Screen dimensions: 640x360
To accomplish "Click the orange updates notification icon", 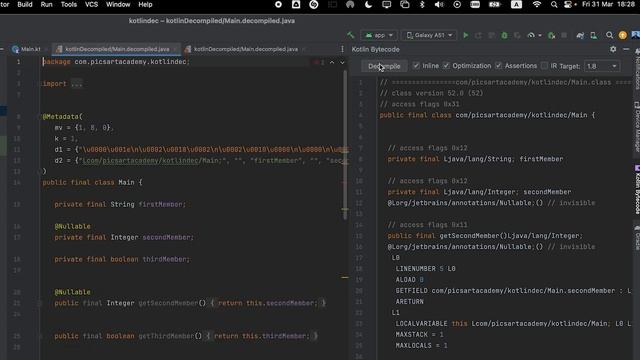I will tap(622, 36).
